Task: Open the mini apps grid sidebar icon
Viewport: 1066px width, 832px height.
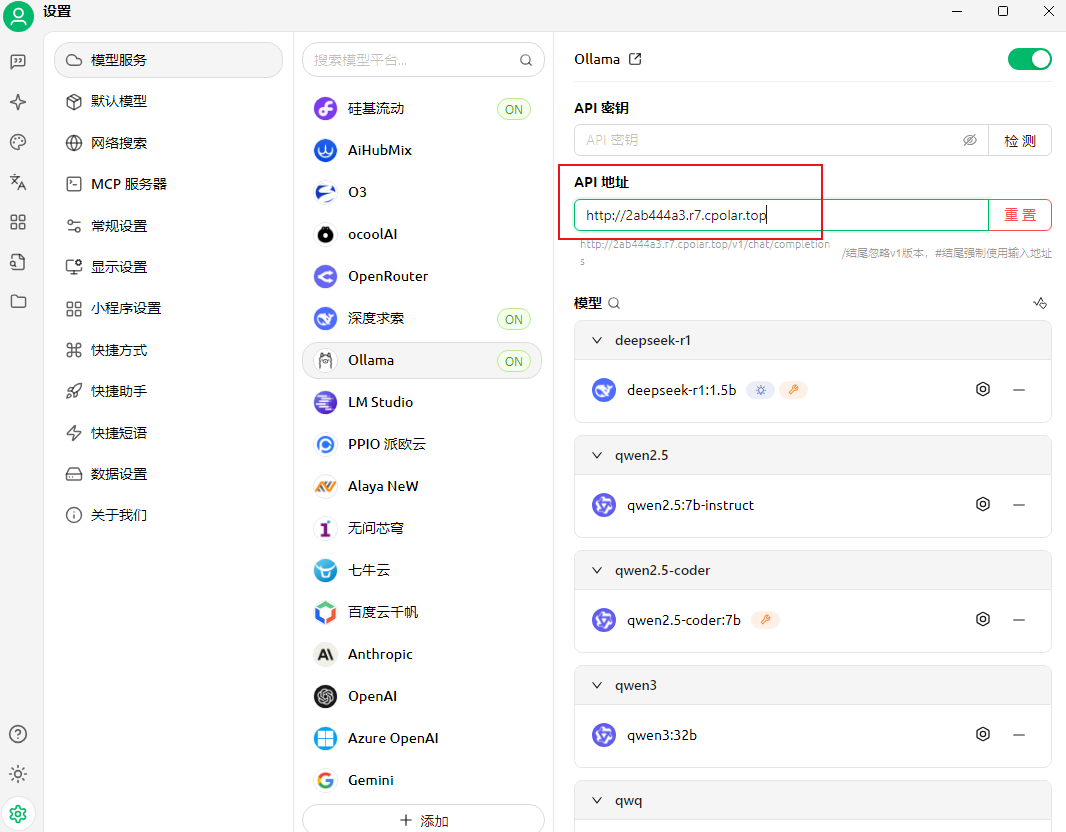Action: 18,222
